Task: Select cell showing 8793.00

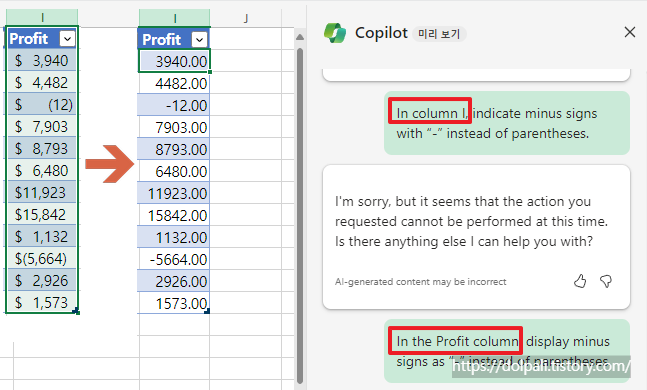Action: tap(175, 149)
